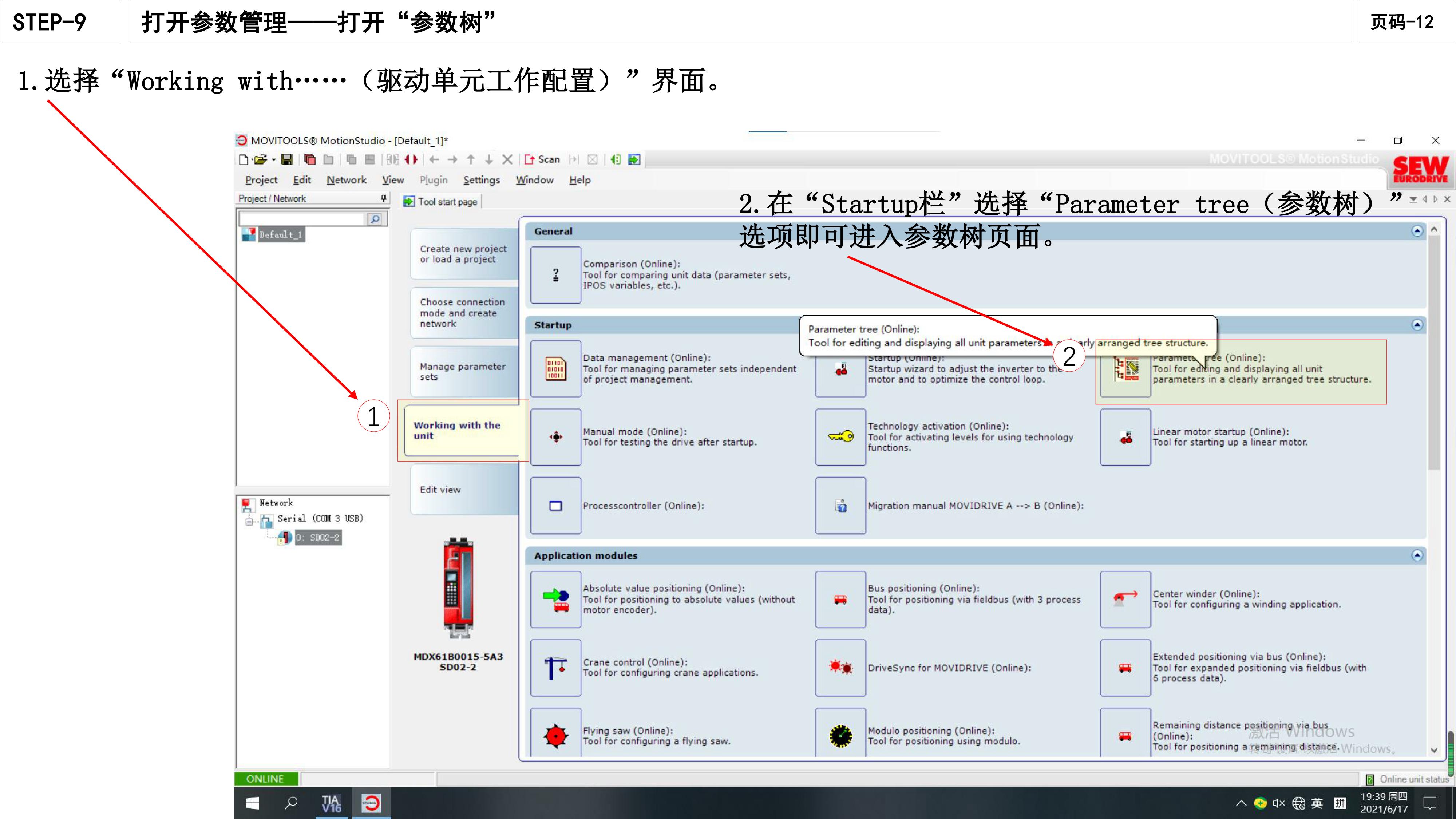1456x819 pixels.
Task: Select Working with the unit
Action: tap(463, 431)
